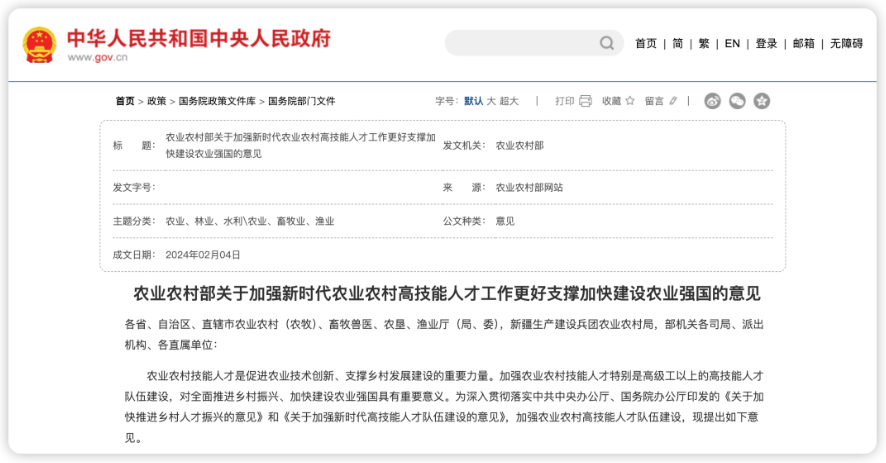Click the pencil comment icon
The height and width of the screenshot is (463, 886).
(674, 101)
